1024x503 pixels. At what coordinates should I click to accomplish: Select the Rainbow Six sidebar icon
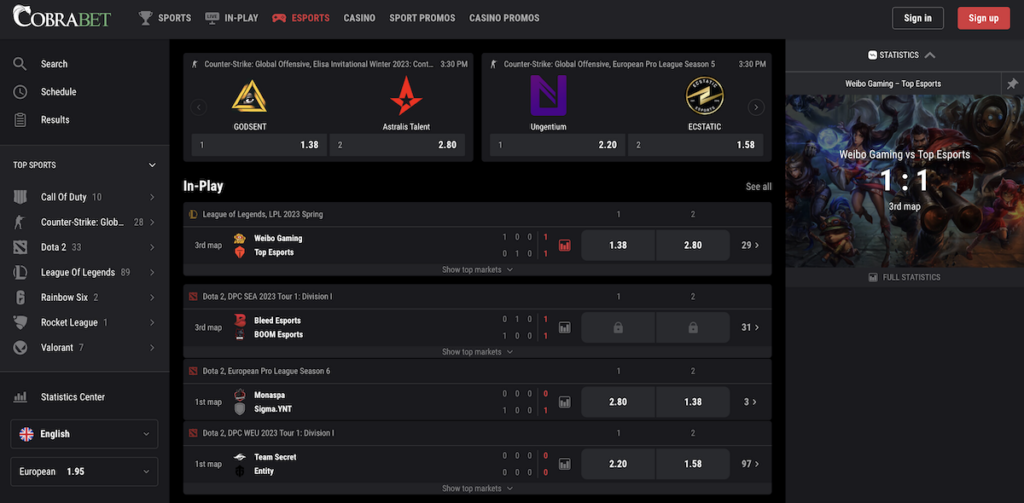point(20,298)
